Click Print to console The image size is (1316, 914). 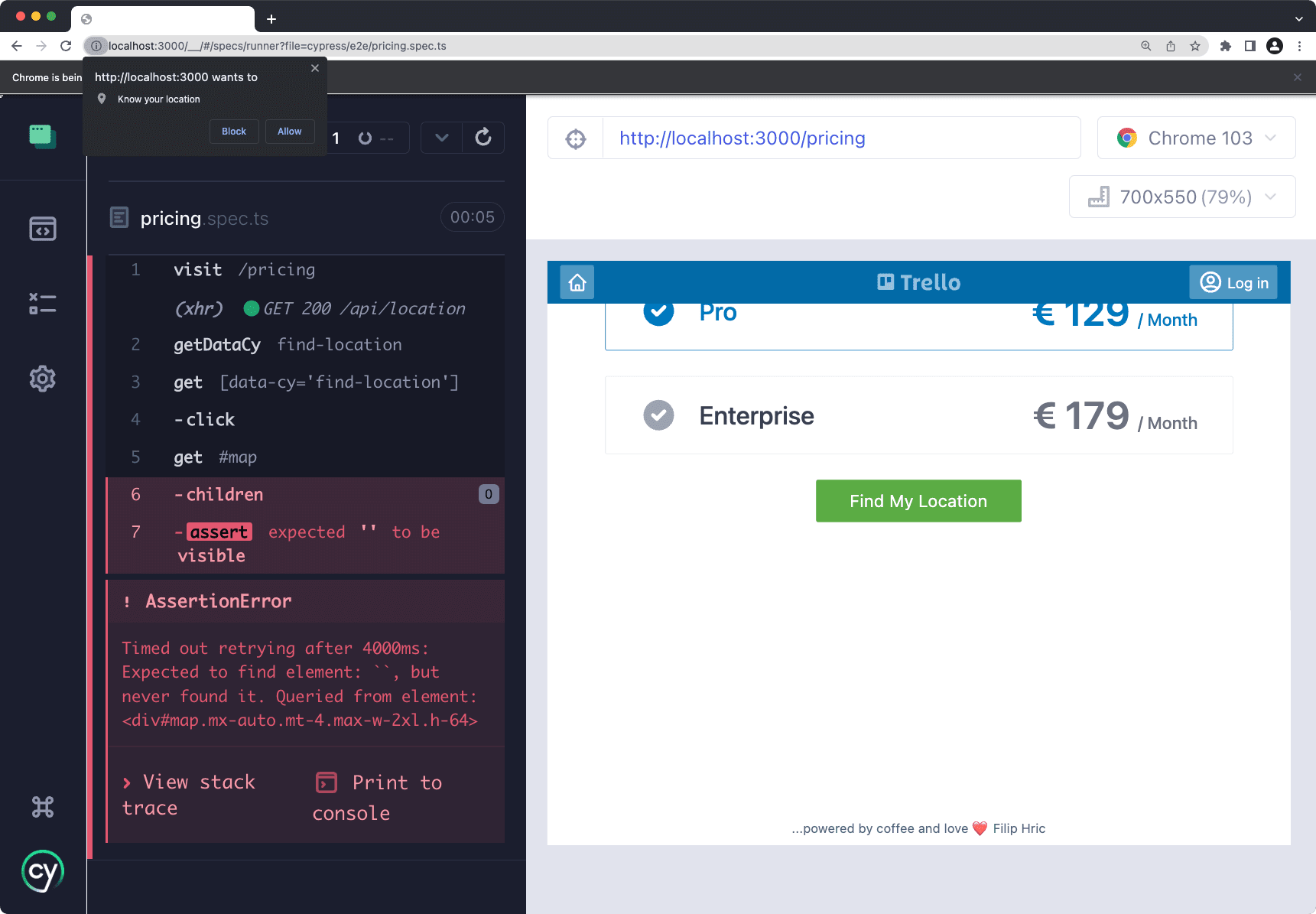click(378, 797)
